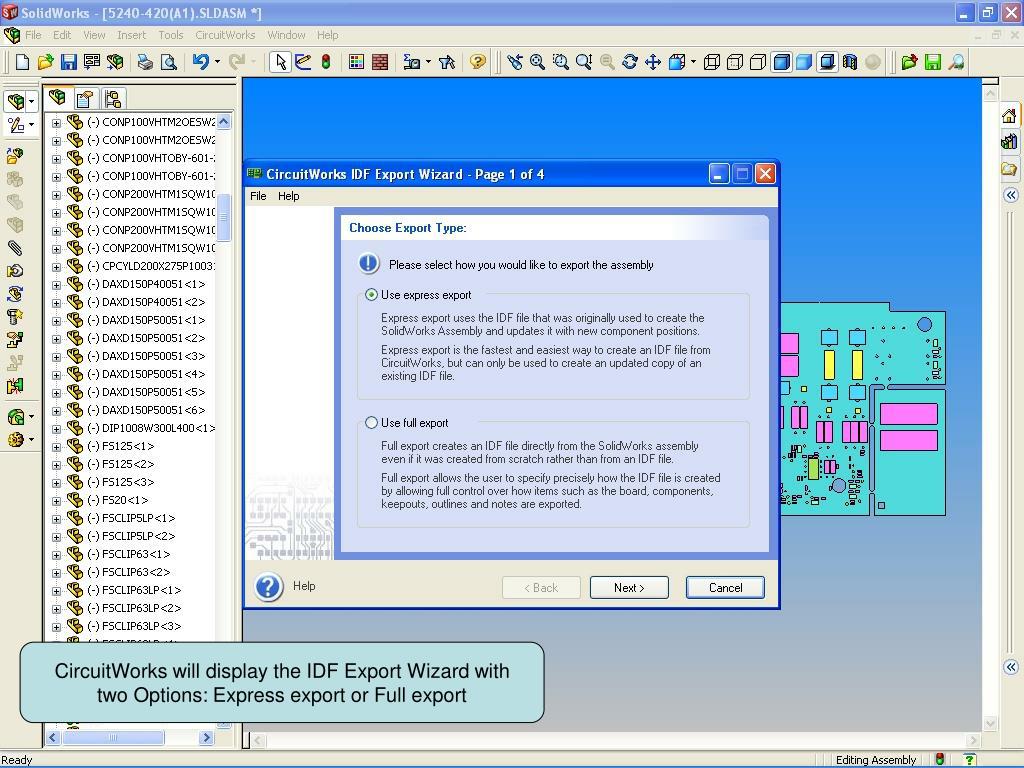
Task: Switch to the ConfigurationManager tab
Action: coord(112,99)
